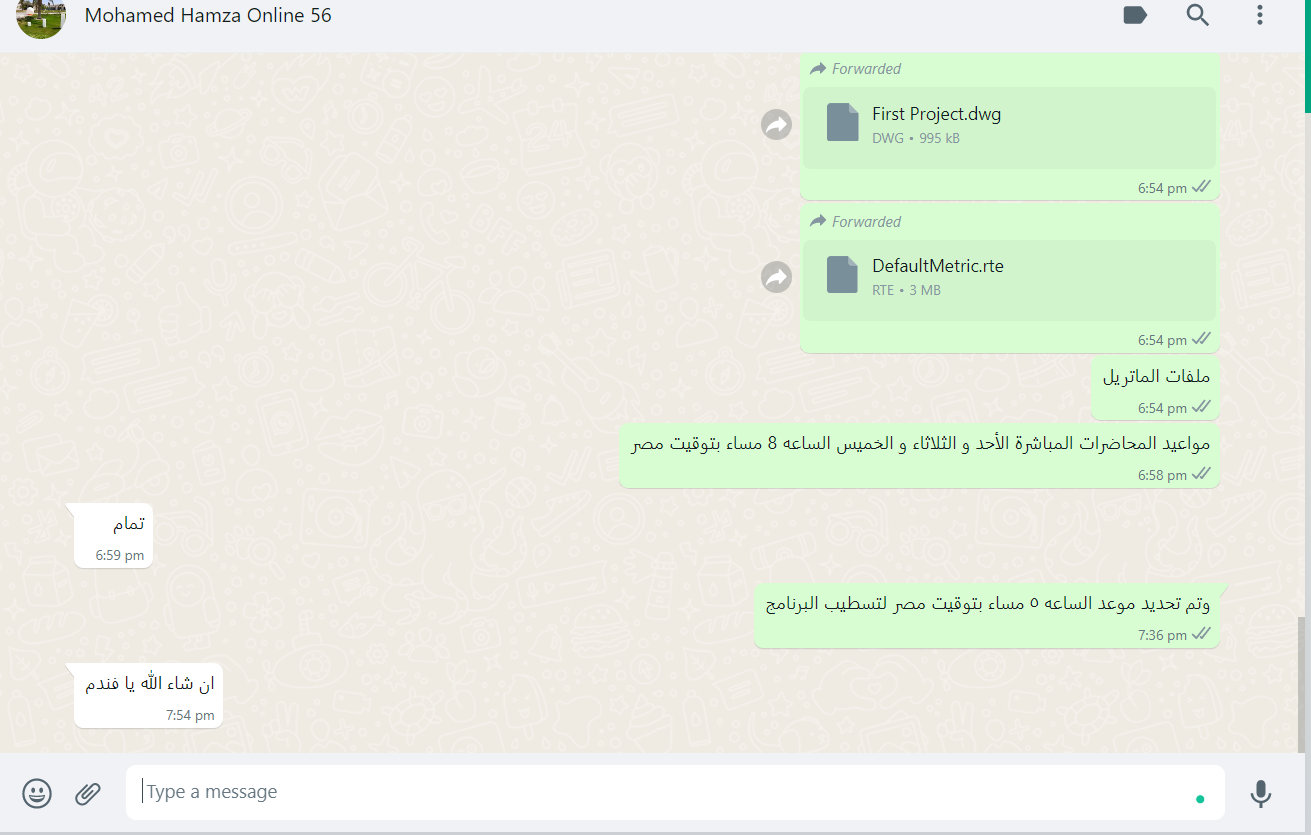Open the emoji picker smiley icon

click(x=37, y=793)
